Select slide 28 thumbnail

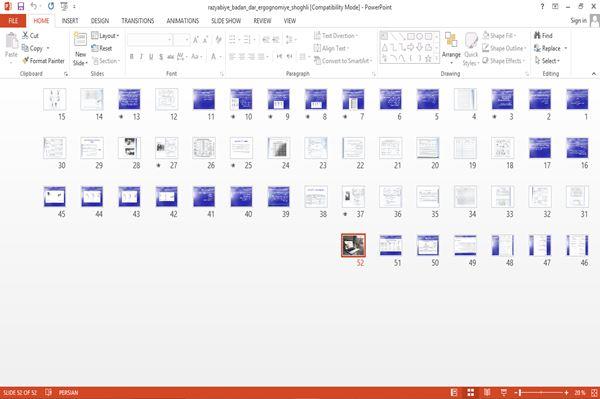129,148
